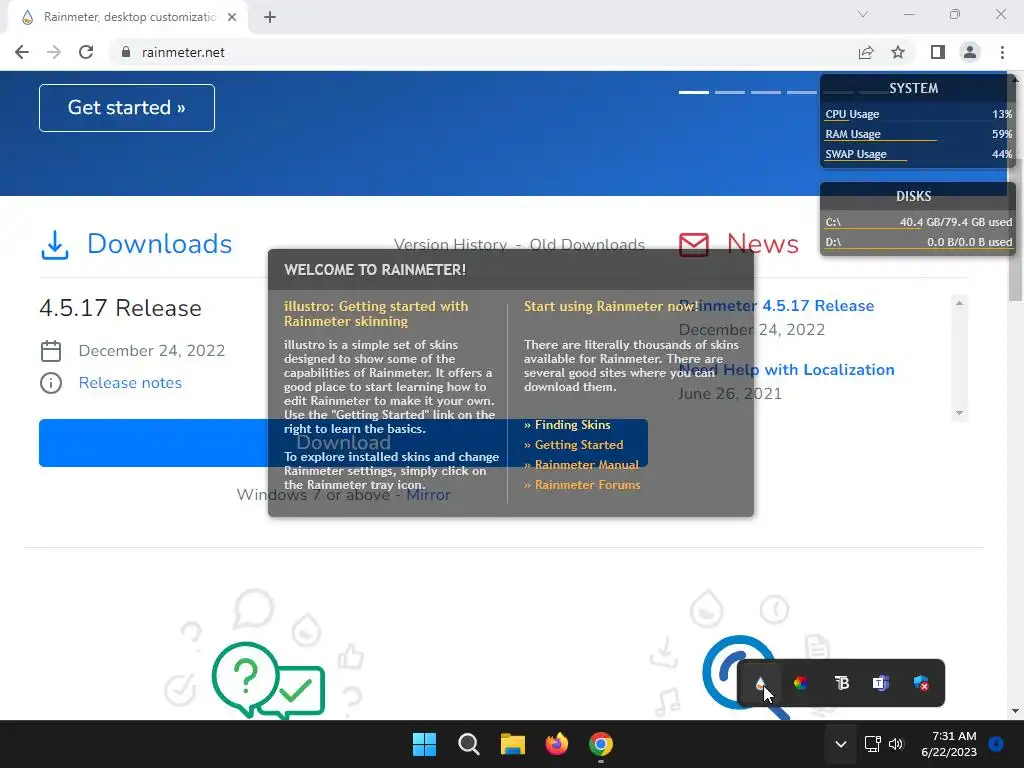Click C:\ drive entry in Disks skin
Viewport: 1024px width, 768px height.
[x=918, y=223]
